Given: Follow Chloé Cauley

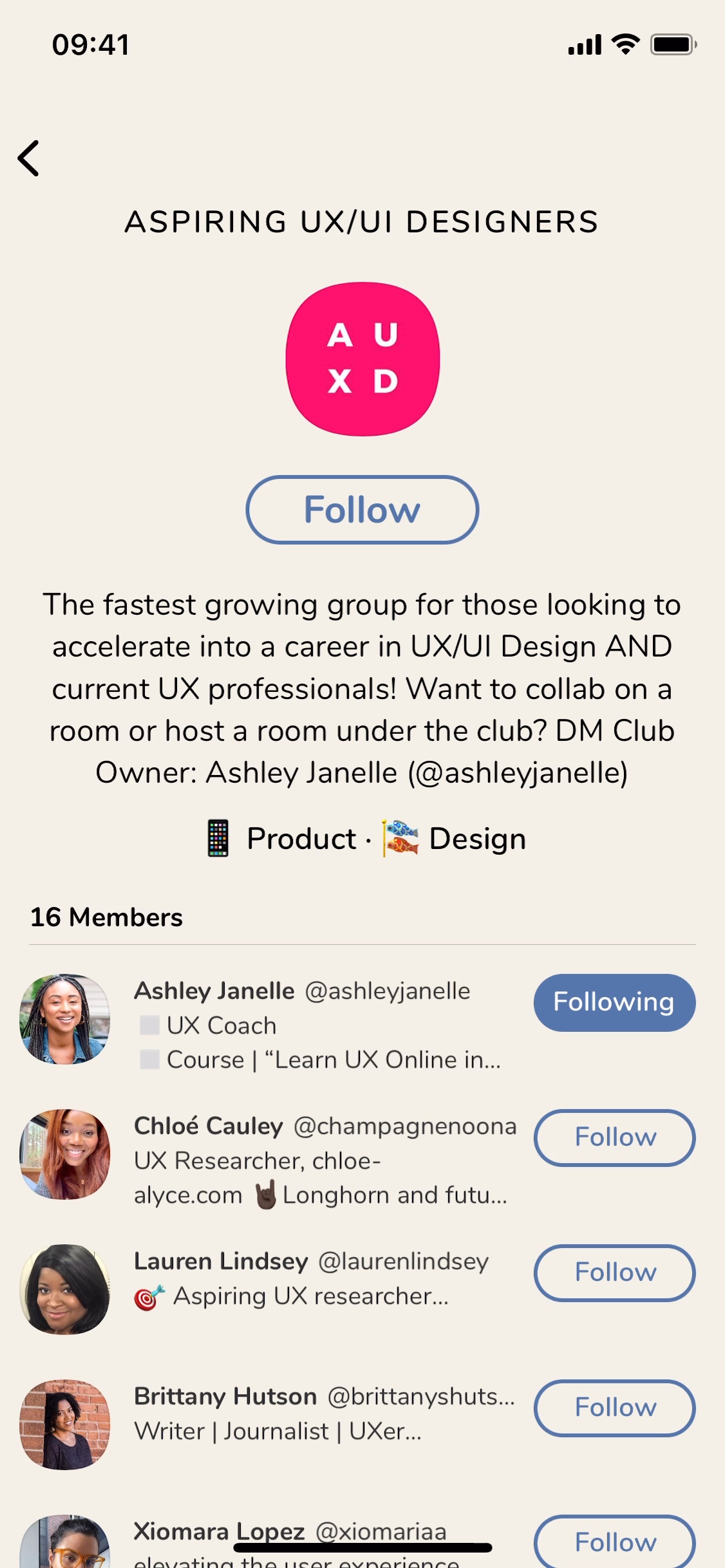Looking at the screenshot, I should coord(614,1137).
